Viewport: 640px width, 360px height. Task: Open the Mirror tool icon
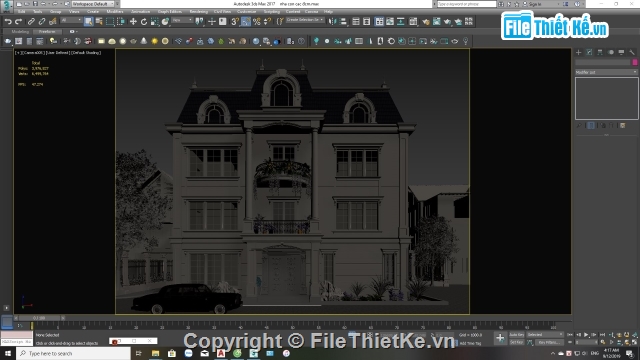333,21
